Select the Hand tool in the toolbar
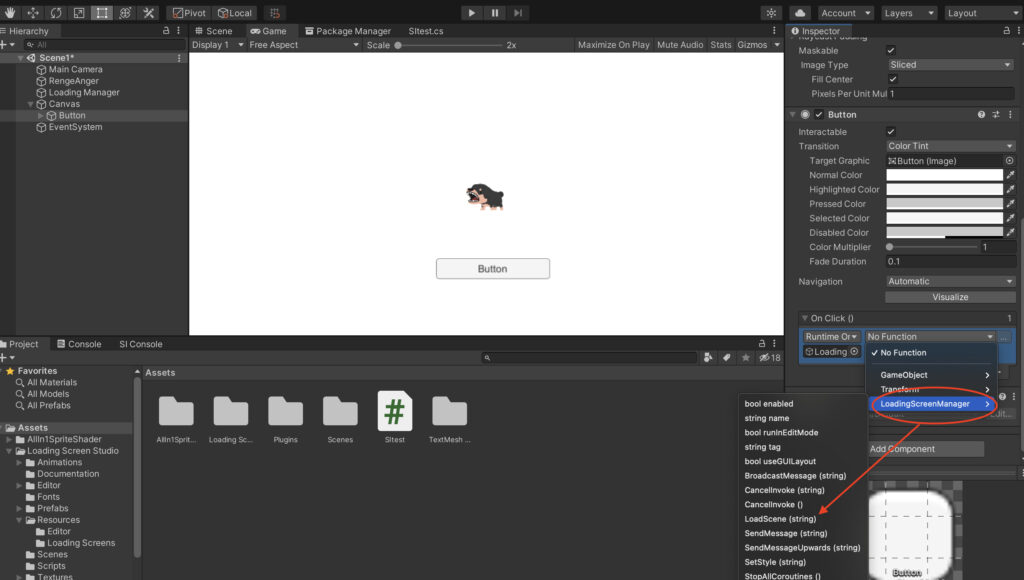This screenshot has width=1024, height=580. point(10,12)
